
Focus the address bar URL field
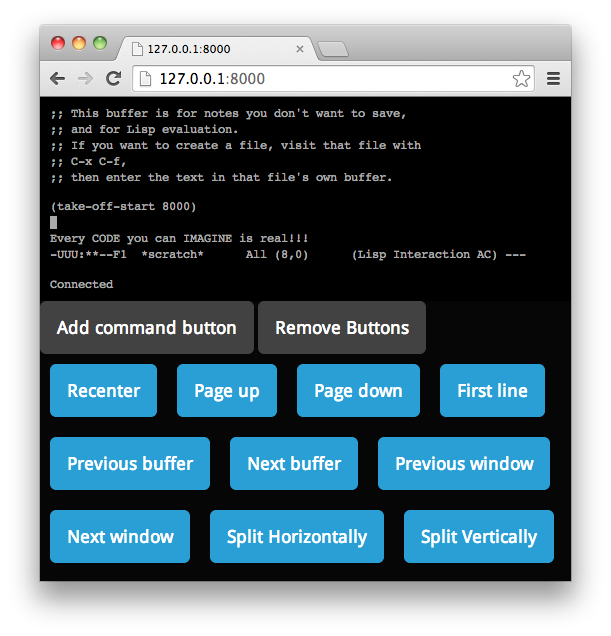tap(320, 79)
